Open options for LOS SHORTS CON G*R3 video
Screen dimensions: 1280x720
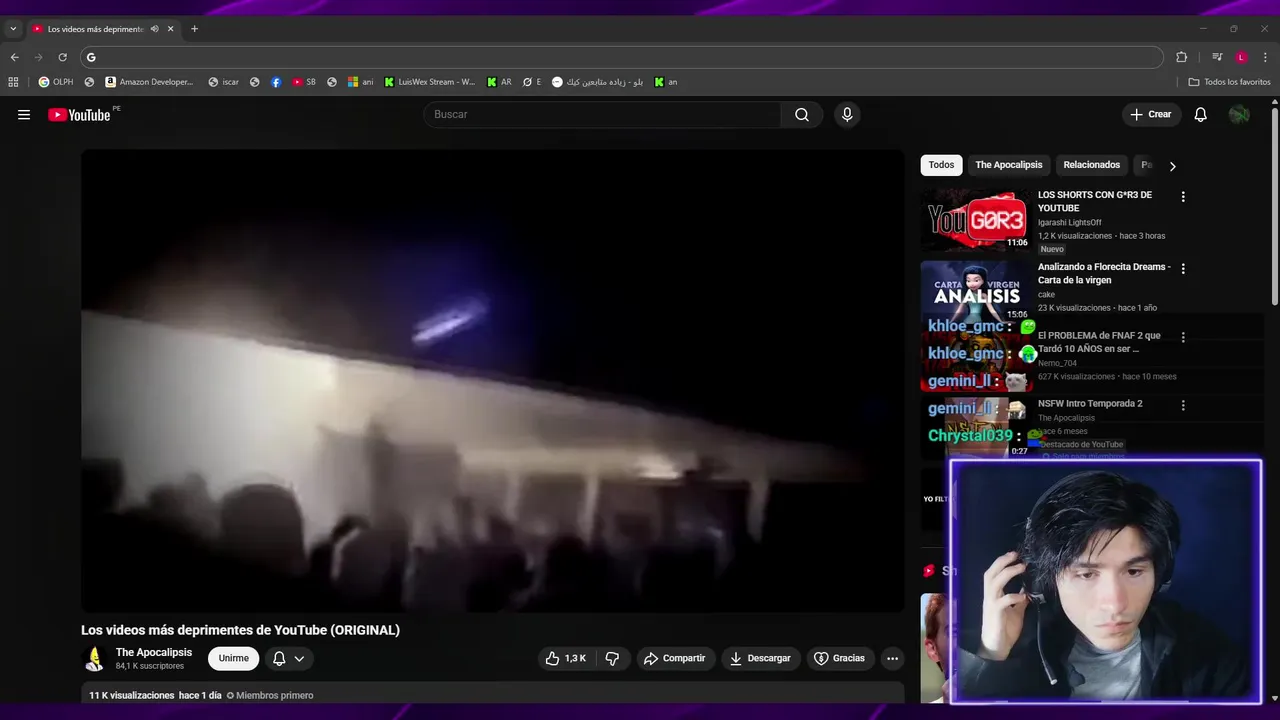(x=1183, y=197)
